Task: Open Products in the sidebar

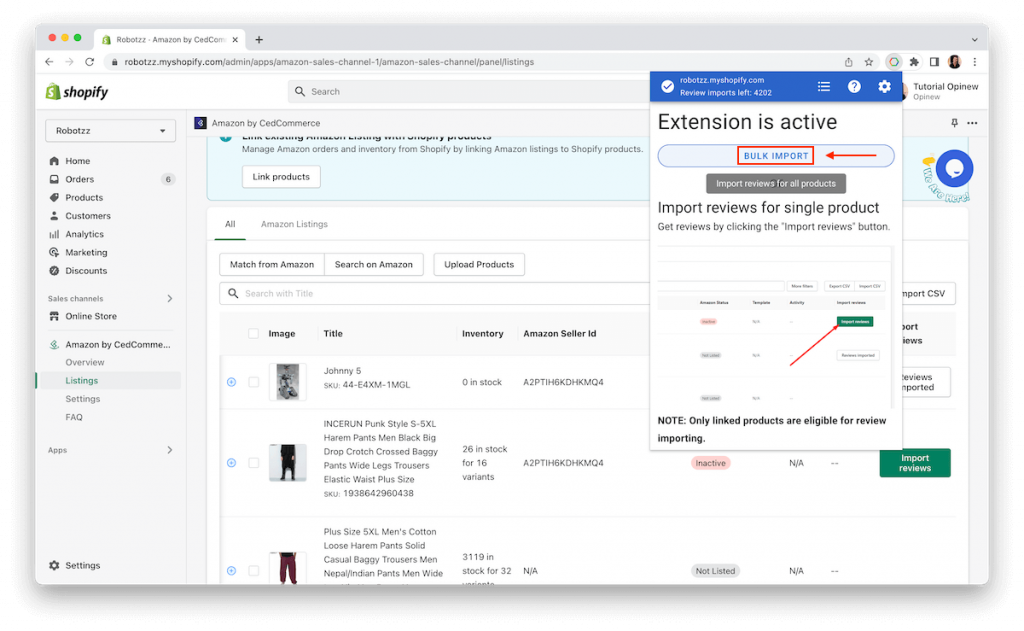Action: pyautogui.click(x=84, y=197)
